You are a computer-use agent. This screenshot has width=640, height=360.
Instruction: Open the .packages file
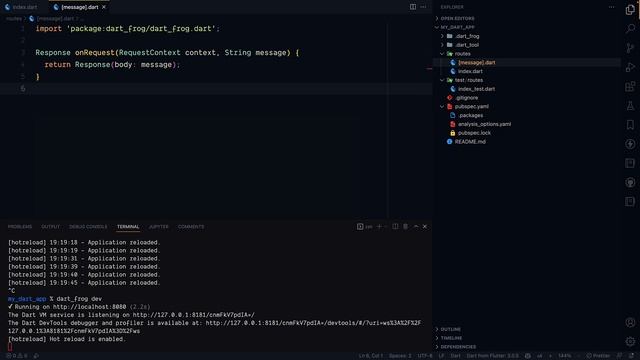click(x=471, y=116)
